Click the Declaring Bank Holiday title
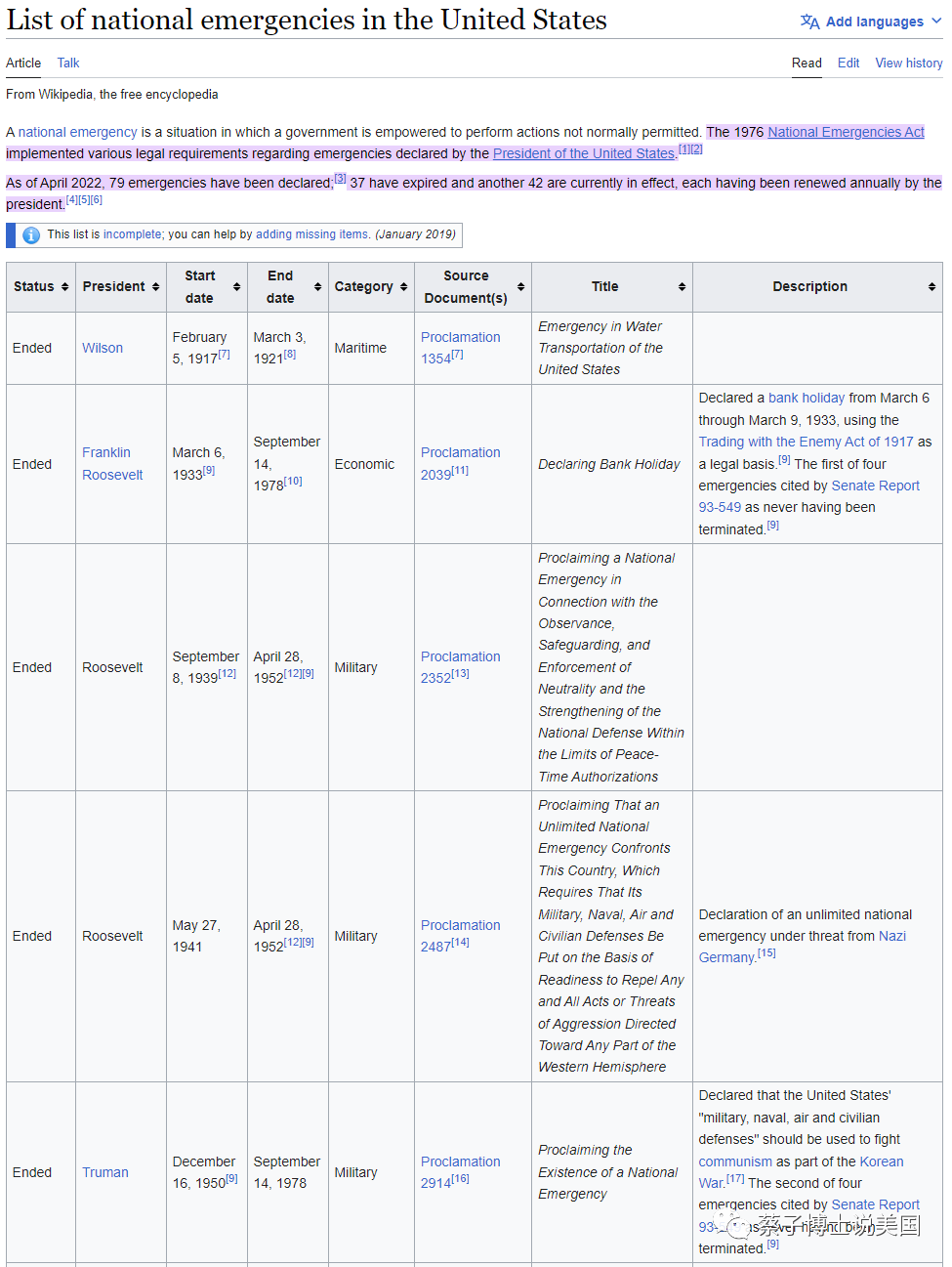952x1267 pixels. (609, 464)
